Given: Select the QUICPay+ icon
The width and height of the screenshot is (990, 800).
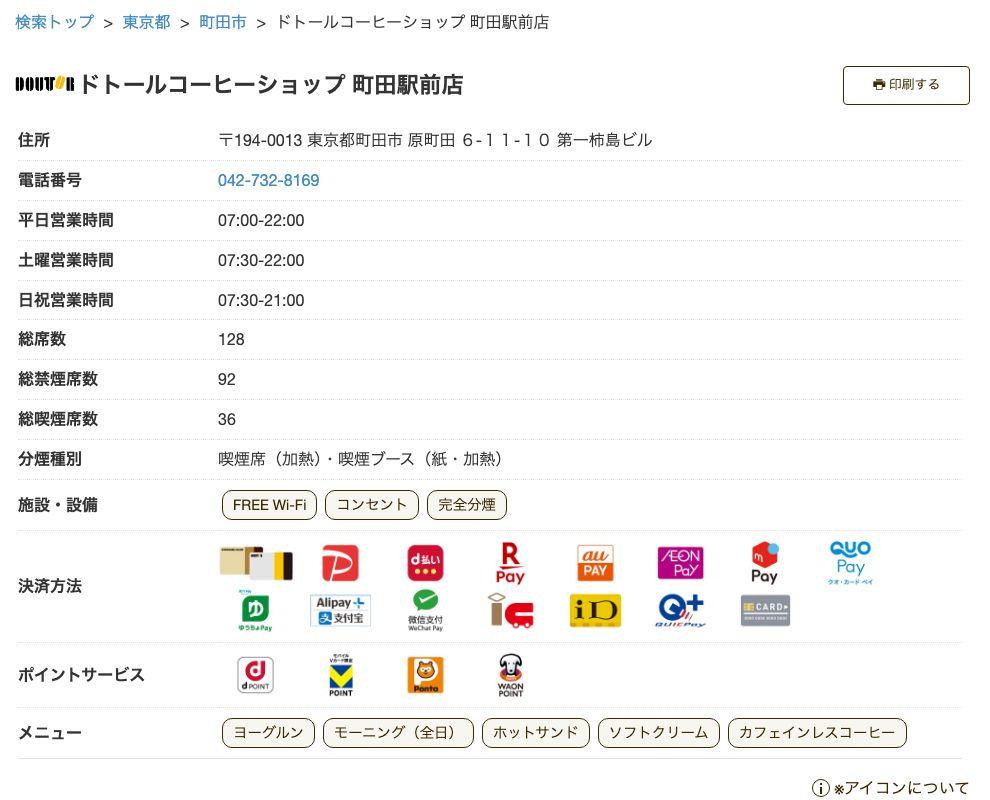Looking at the screenshot, I should tap(681, 611).
